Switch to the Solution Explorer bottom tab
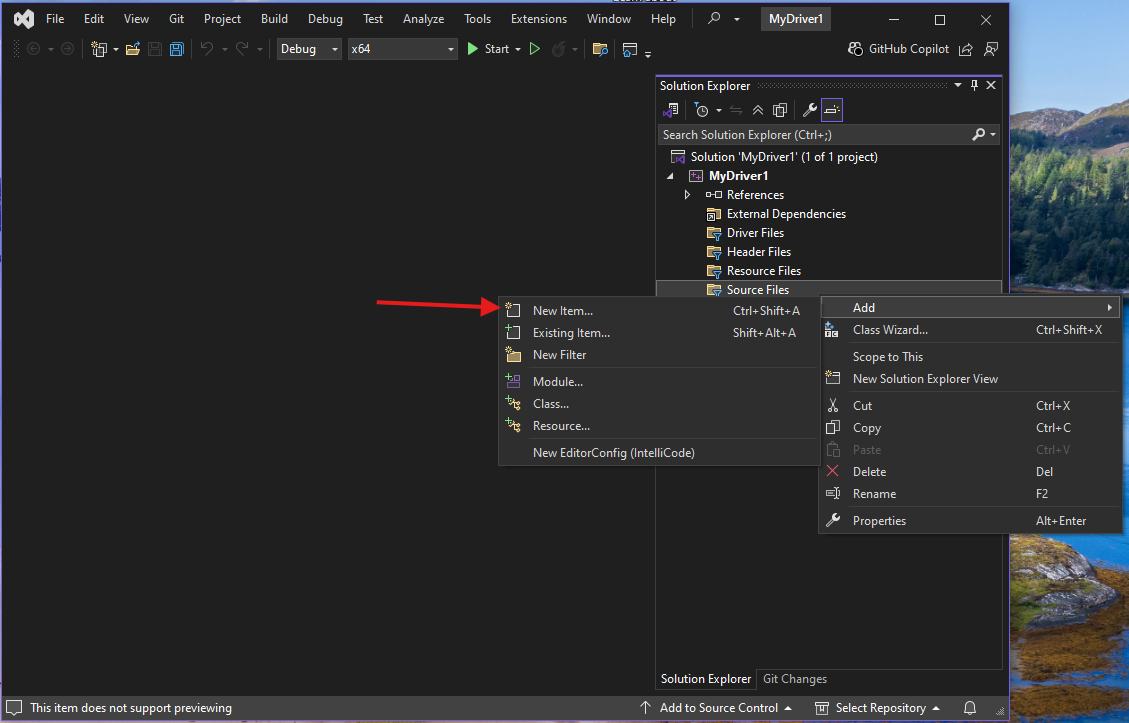Screen dimensions: 1129x723 (x=706, y=679)
